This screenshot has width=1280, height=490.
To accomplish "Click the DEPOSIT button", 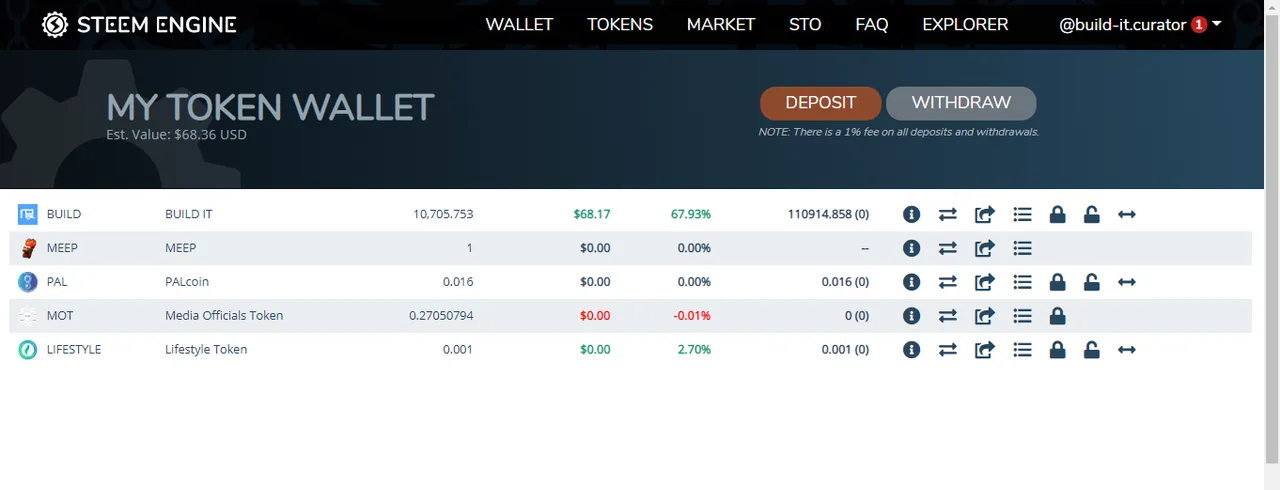I will click(x=821, y=103).
